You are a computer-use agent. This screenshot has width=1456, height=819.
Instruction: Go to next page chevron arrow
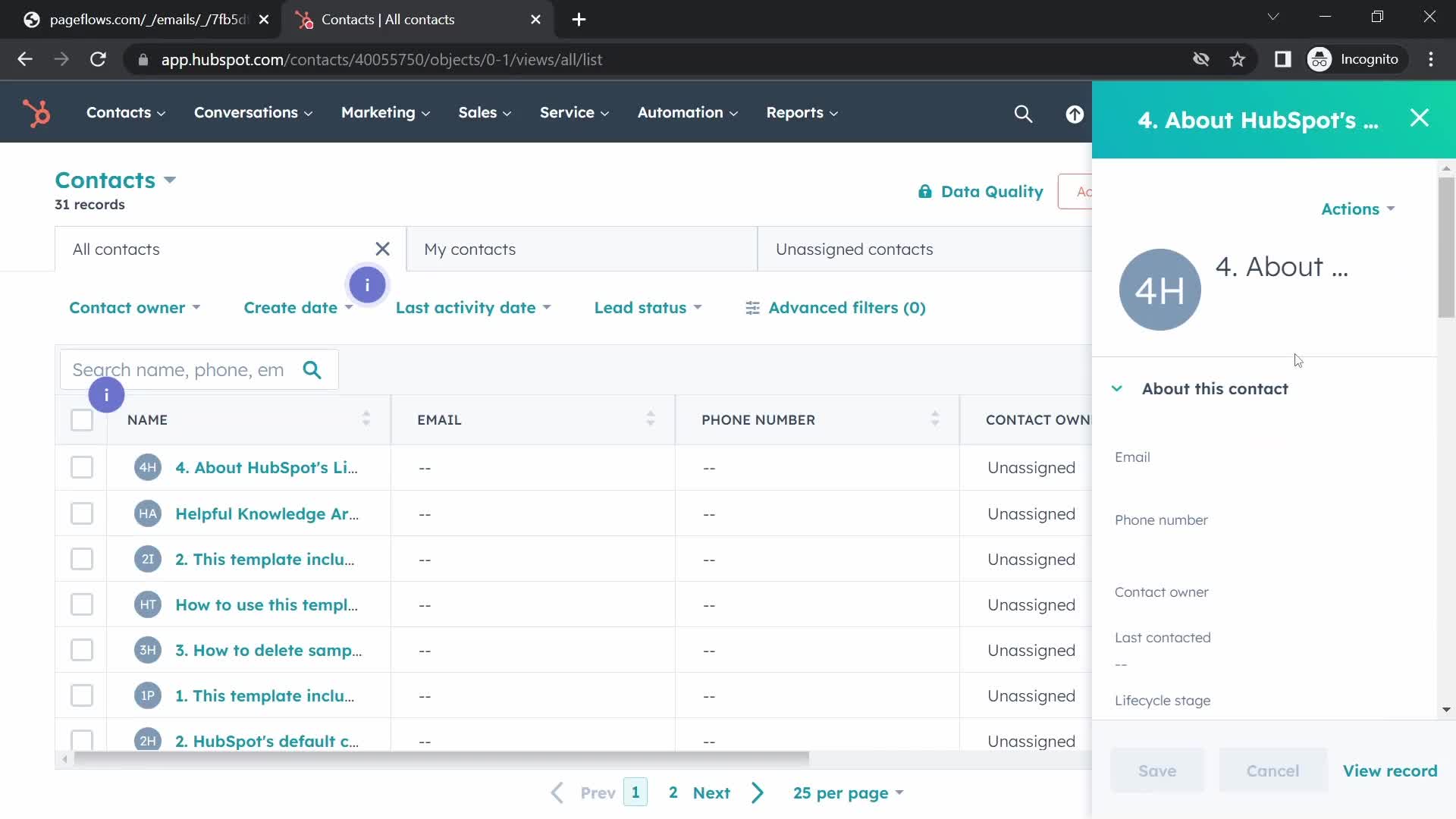click(x=758, y=793)
